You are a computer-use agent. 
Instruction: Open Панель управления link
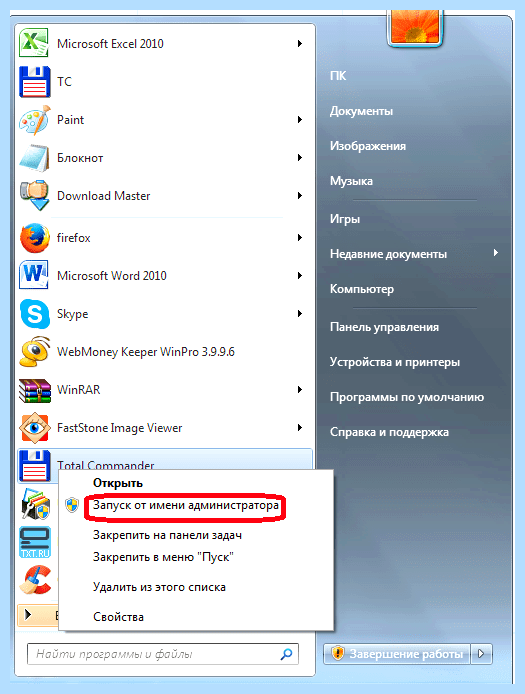point(384,327)
